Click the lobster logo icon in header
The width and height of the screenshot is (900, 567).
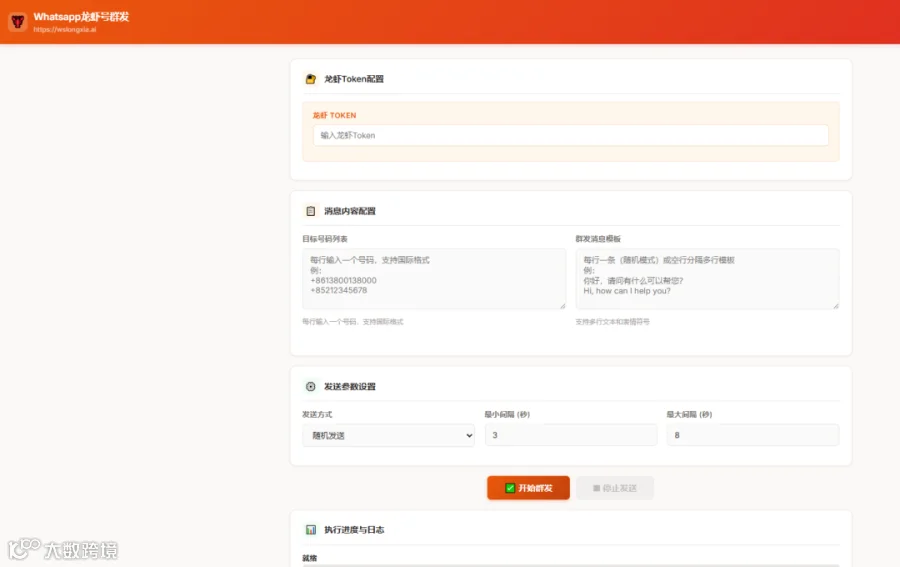coord(18,22)
